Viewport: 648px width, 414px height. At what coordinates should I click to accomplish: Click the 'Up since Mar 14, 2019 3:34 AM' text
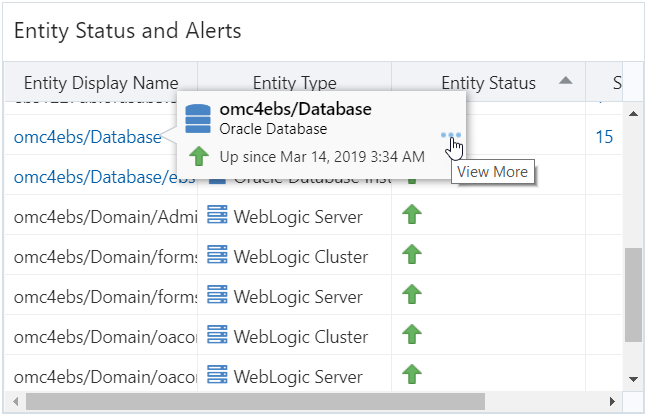(322, 157)
